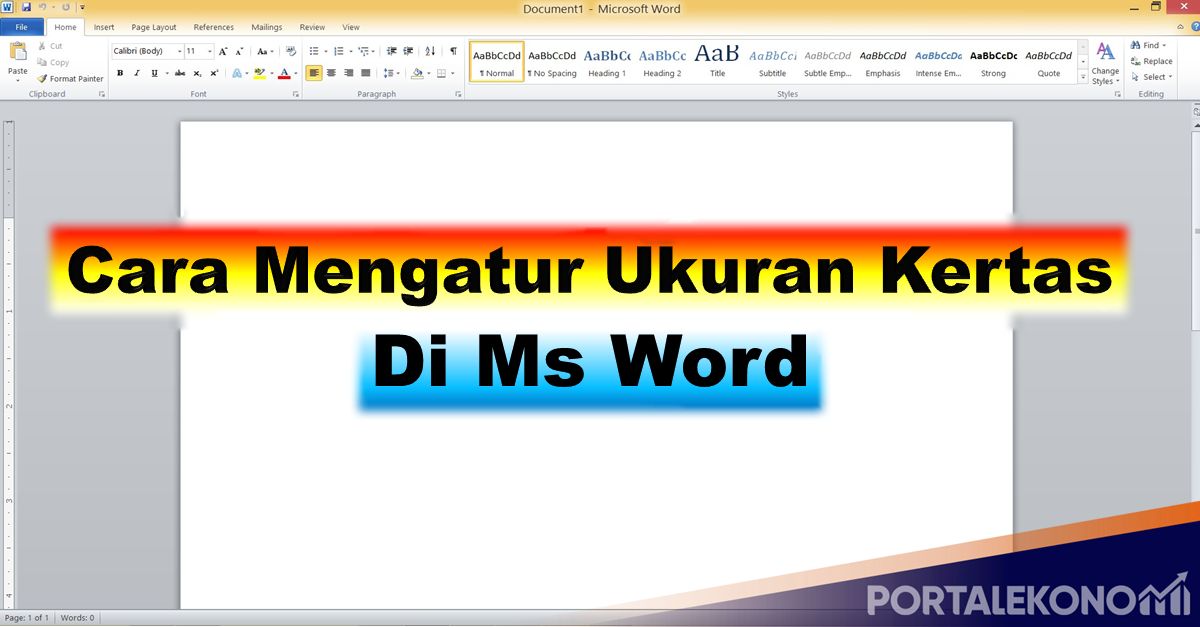This screenshot has height=627, width=1200.
Task: Click the Undo icon in quick access toolbar
Action: click(43, 7)
